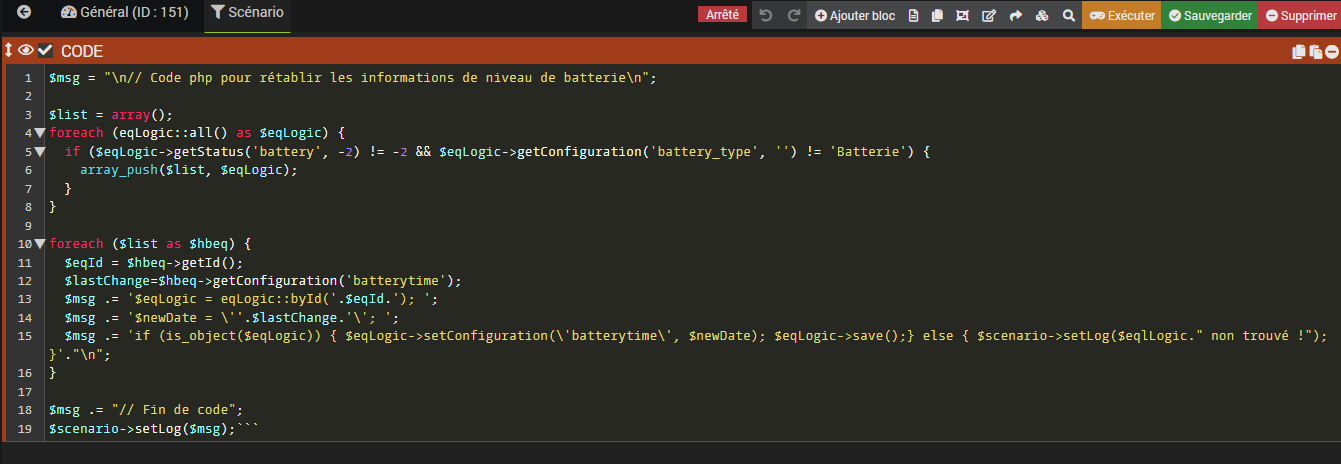Undo the last scenario change
This screenshot has width=1341, height=464.
coord(766,15)
